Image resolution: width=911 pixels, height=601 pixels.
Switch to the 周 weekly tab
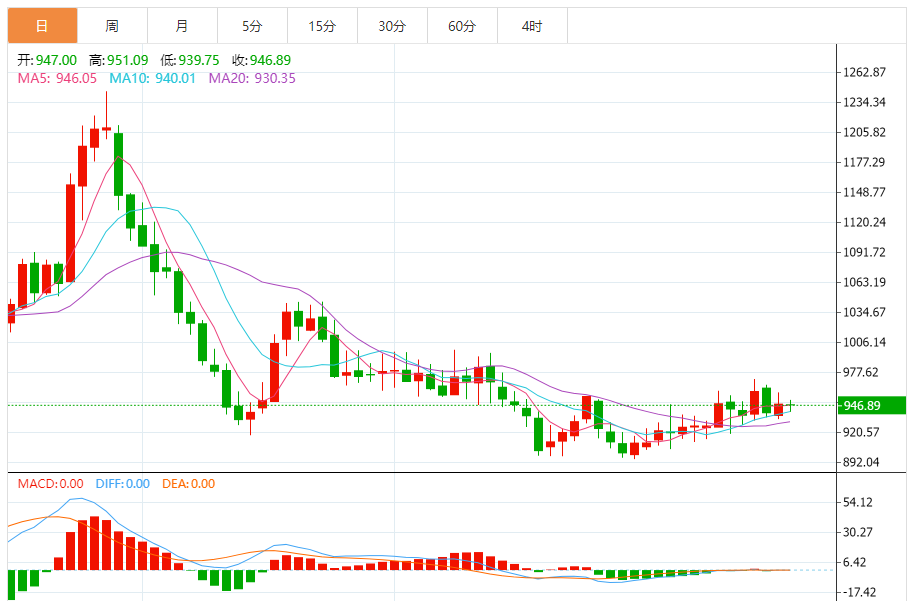[112, 26]
